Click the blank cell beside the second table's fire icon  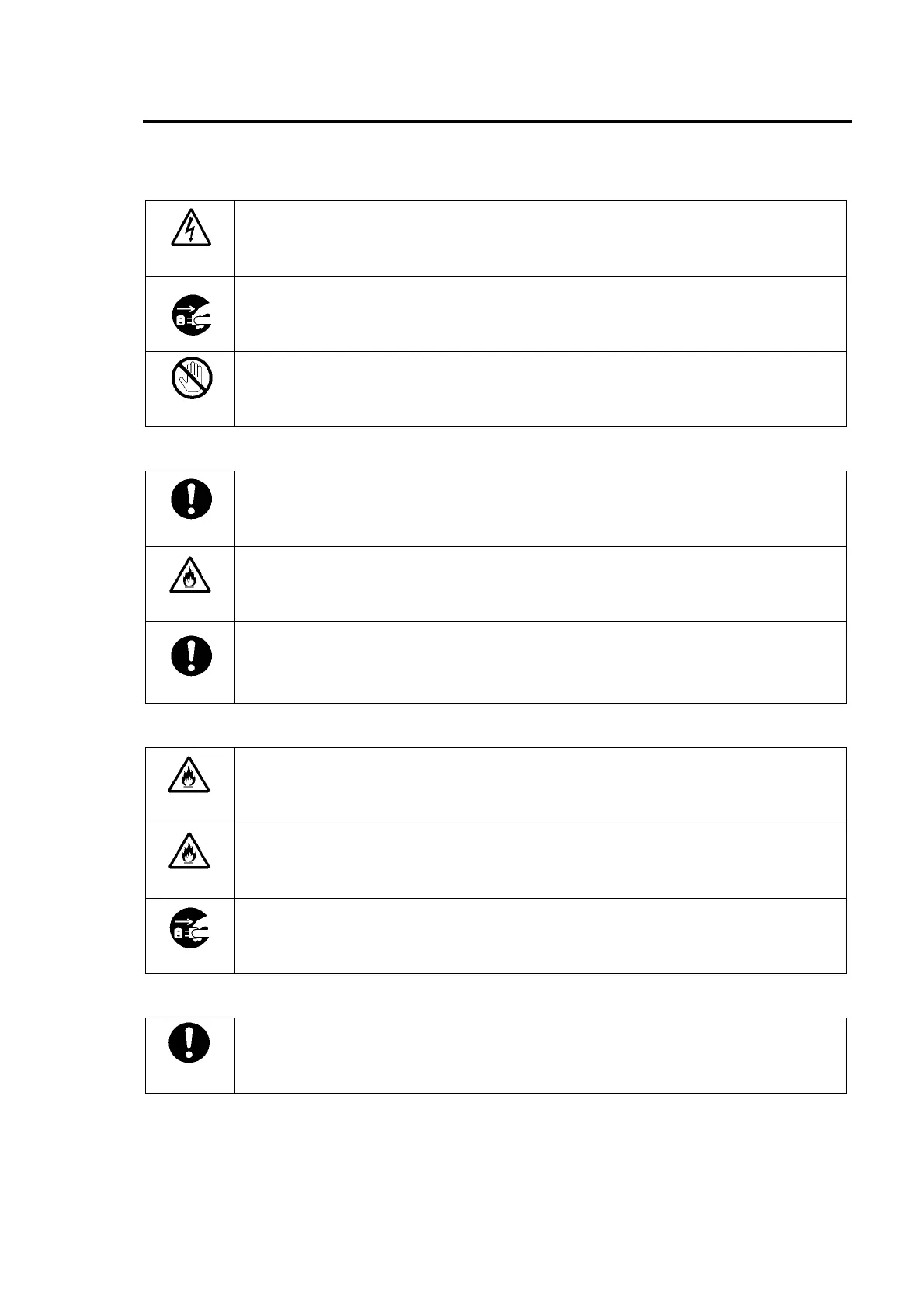(x=540, y=584)
